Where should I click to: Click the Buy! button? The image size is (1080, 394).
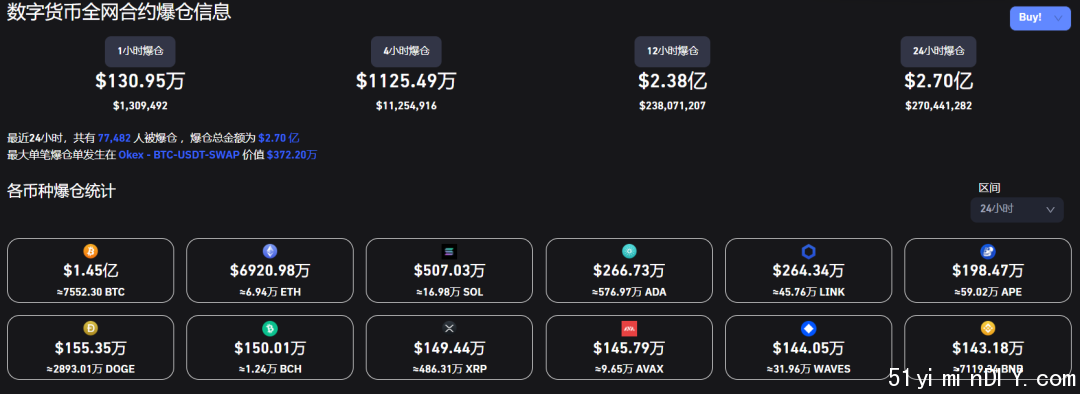[1030, 18]
